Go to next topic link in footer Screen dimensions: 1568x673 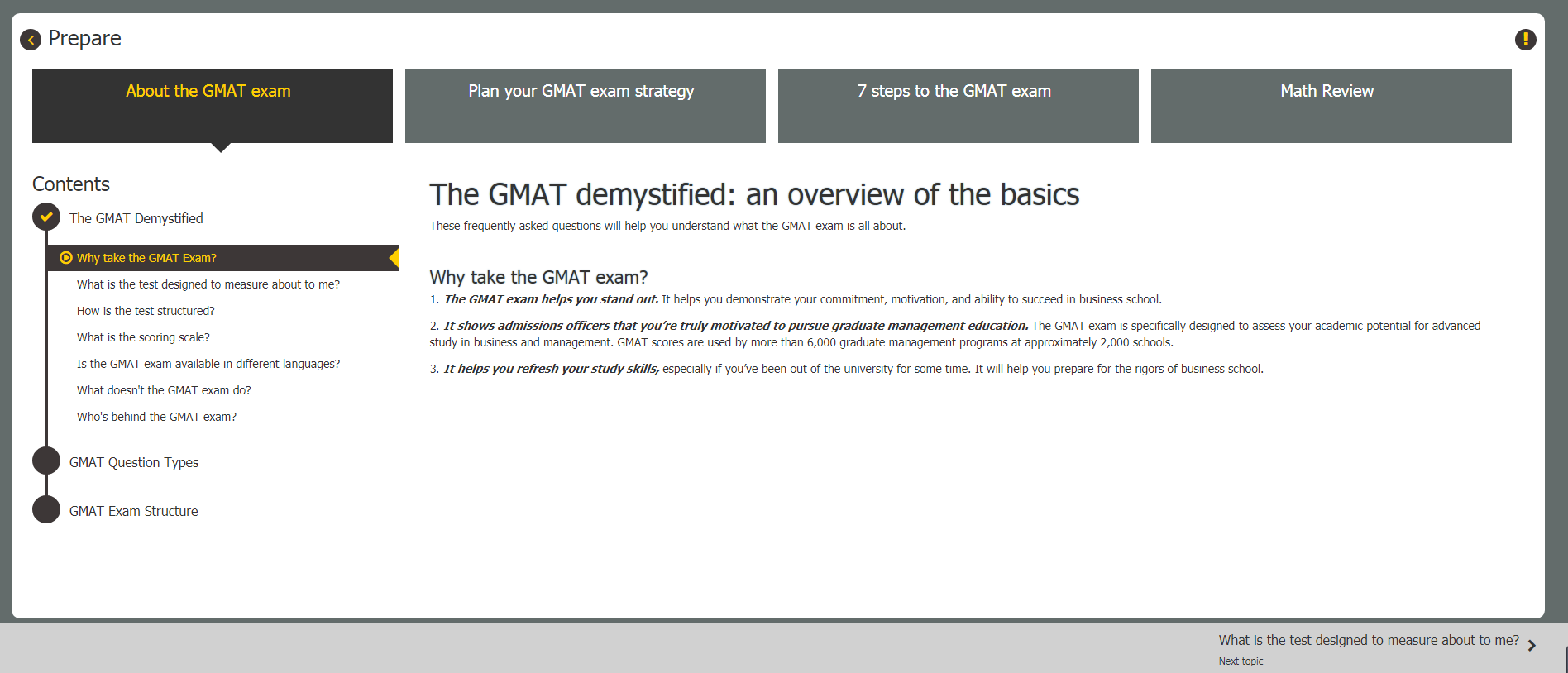coord(1369,640)
